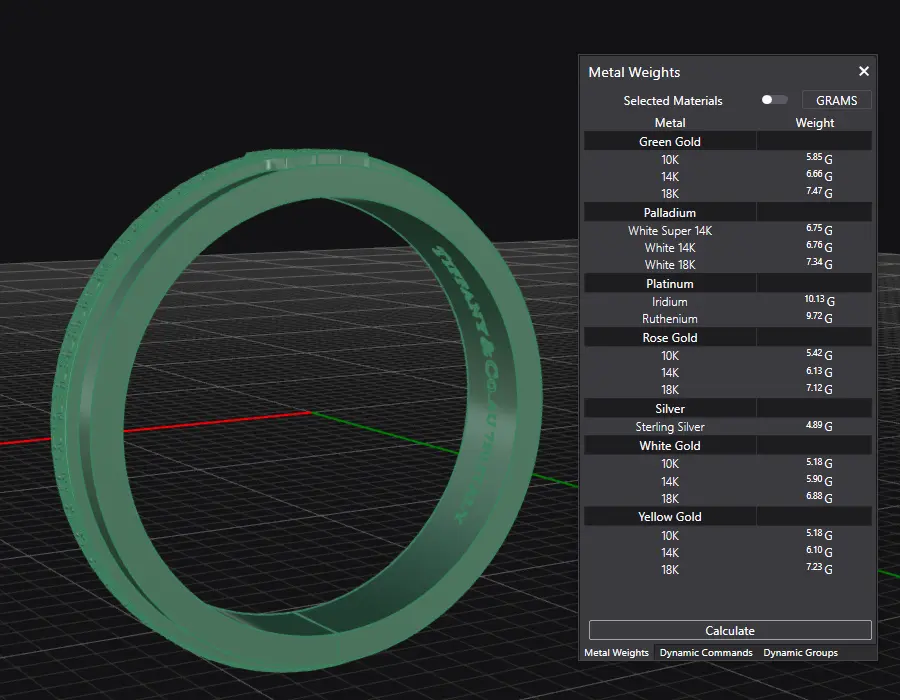The height and width of the screenshot is (700, 900).
Task: Switch to the Dynamic Commands tab
Action: (x=705, y=652)
